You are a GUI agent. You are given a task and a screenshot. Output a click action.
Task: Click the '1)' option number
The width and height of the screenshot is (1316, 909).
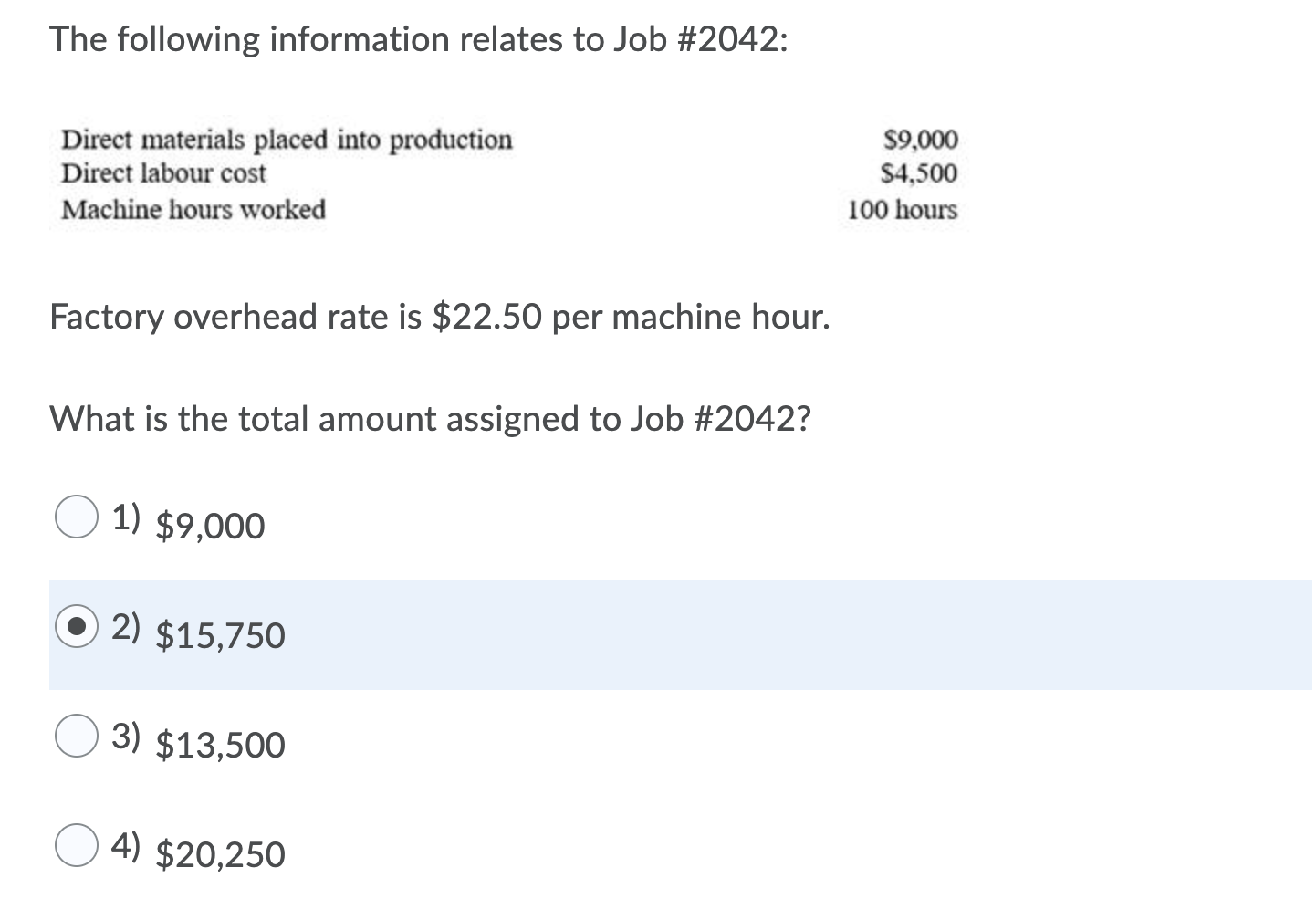click(x=126, y=517)
